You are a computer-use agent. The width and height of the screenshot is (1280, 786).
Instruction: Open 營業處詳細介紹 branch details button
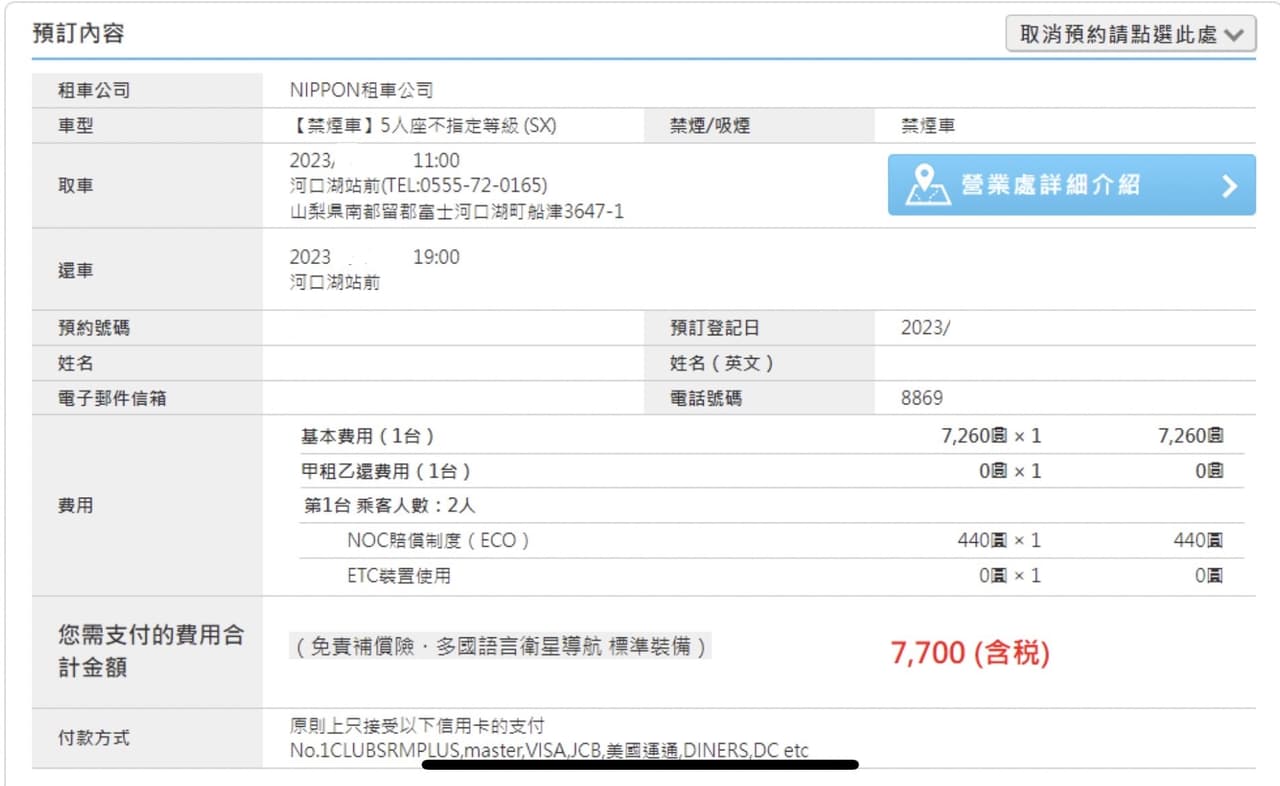[1071, 185]
